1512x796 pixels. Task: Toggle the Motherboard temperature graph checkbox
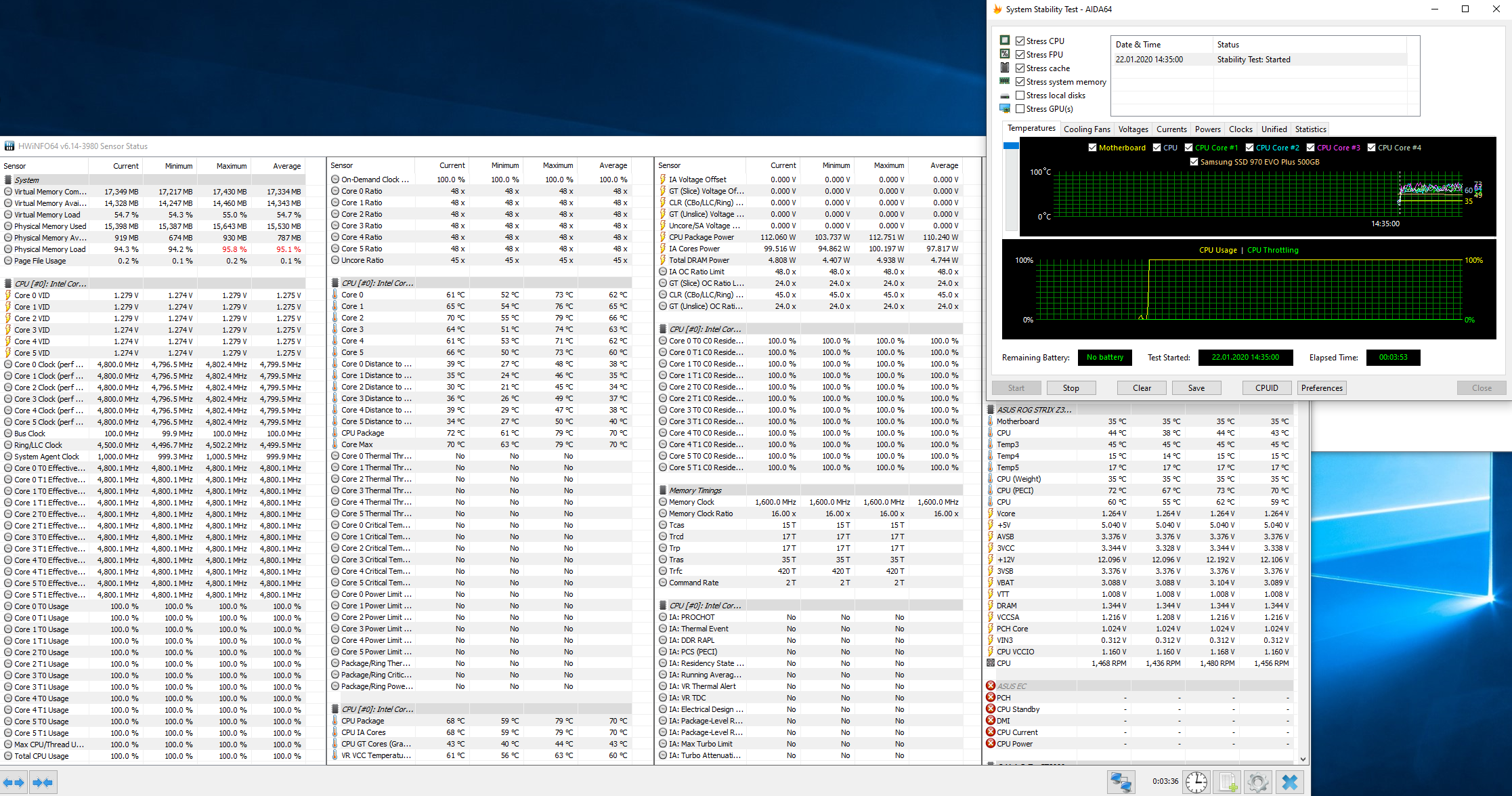pyautogui.click(x=1092, y=148)
